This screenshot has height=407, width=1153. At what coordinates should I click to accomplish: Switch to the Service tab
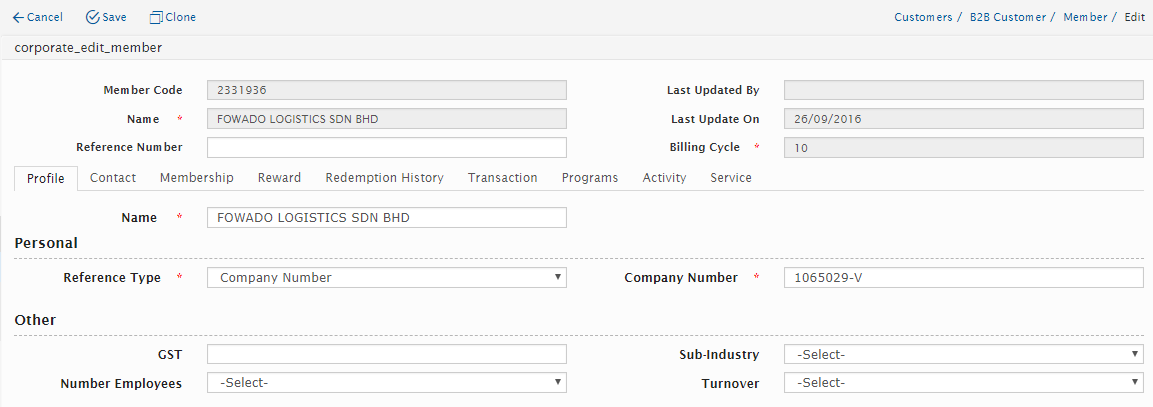(730, 178)
